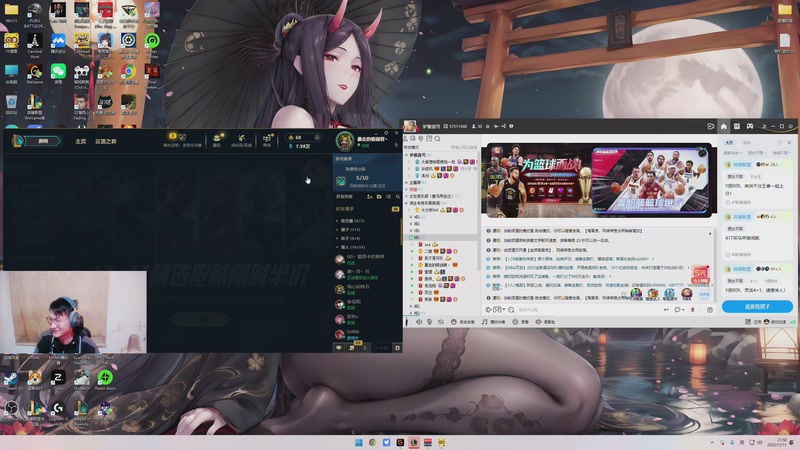This screenshot has width=800, height=450.
Task: Click the blue button at YY panel bottom
Action: pyautogui.click(x=757, y=307)
